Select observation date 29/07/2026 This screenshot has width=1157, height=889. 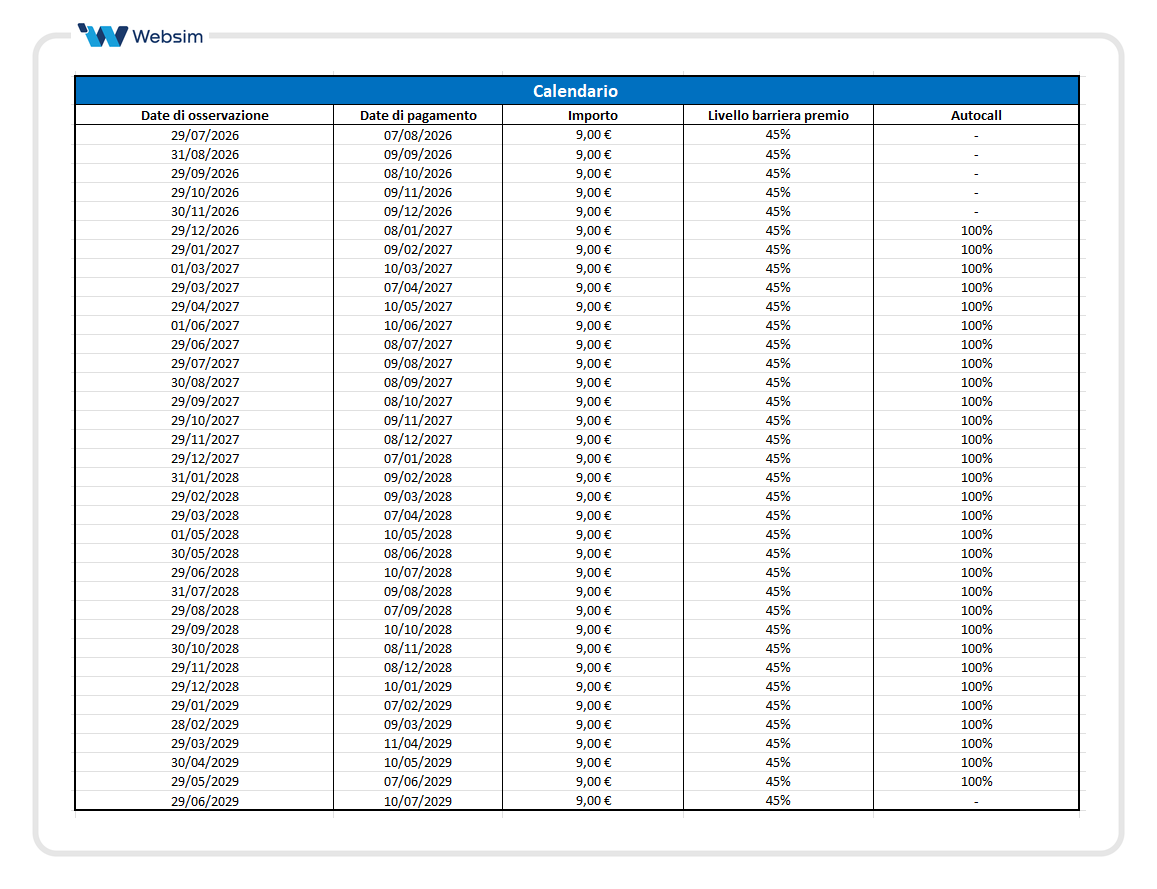(x=204, y=135)
